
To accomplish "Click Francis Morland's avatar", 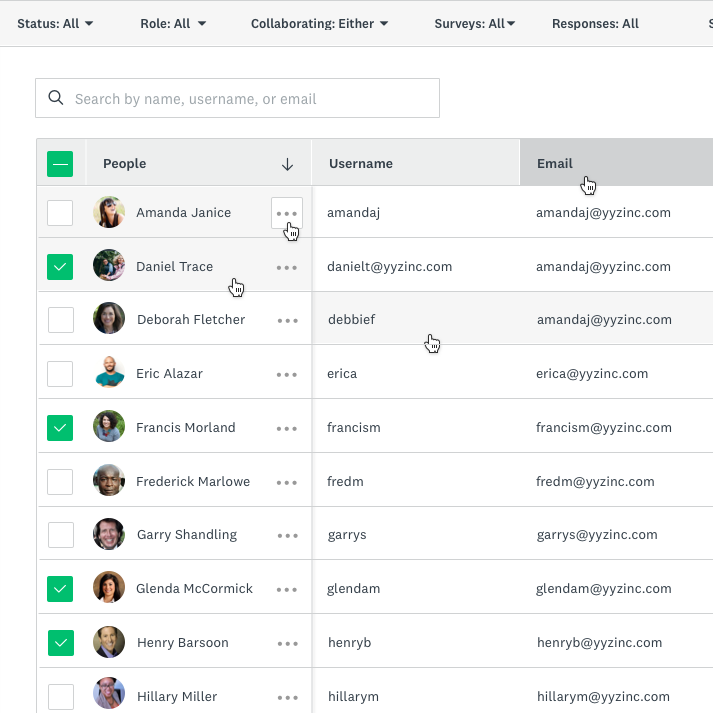I will [x=109, y=426].
